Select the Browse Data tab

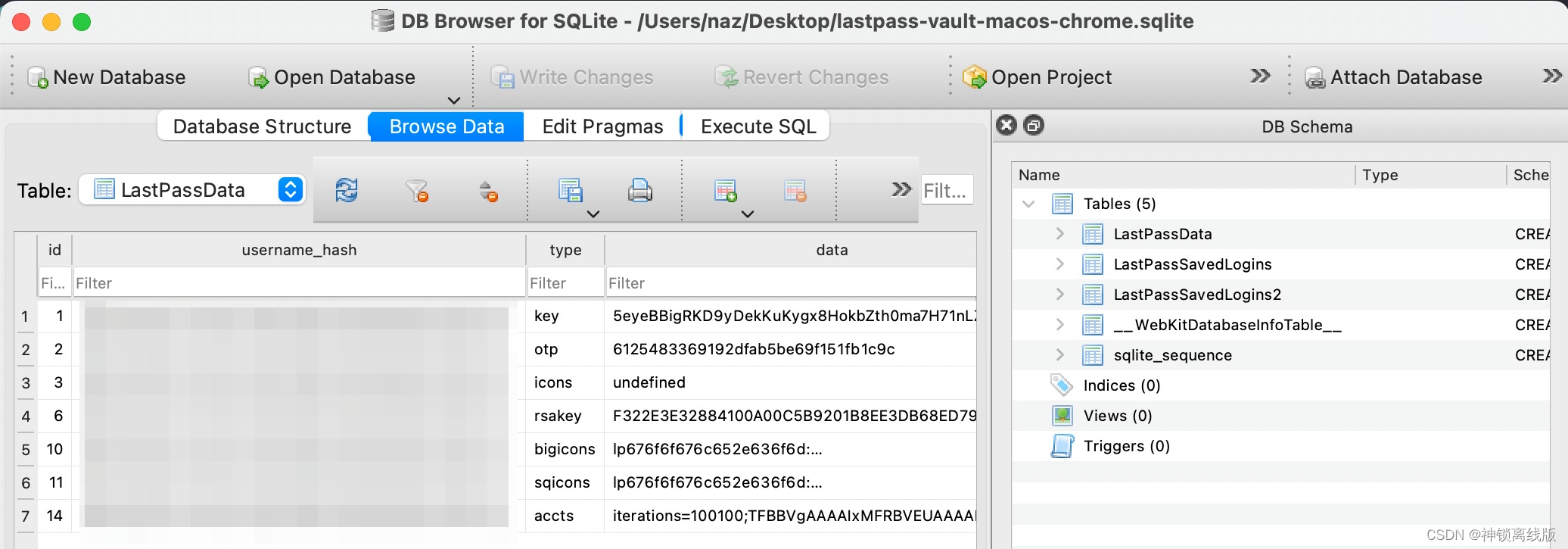click(446, 126)
